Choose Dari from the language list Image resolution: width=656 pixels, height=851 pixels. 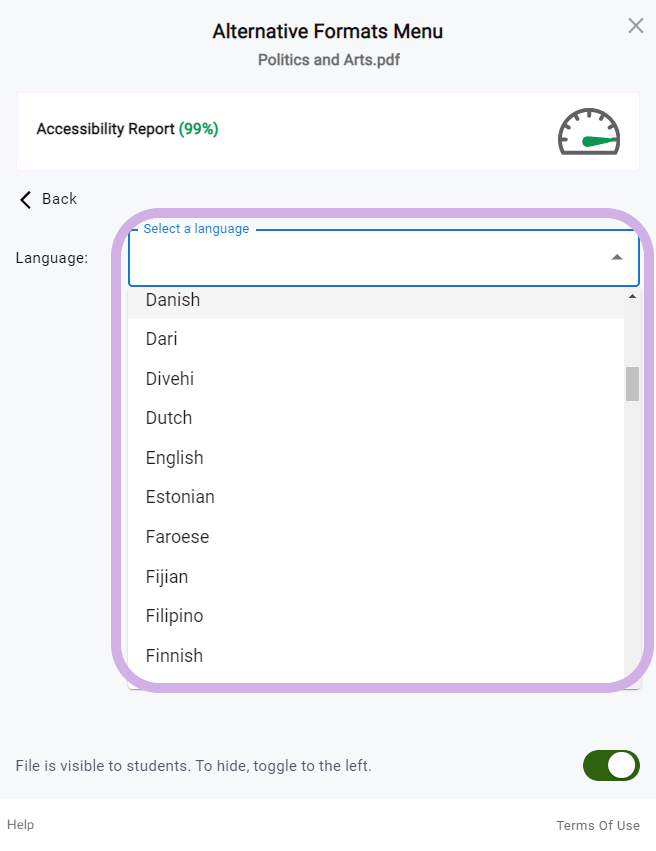click(x=376, y=339)
